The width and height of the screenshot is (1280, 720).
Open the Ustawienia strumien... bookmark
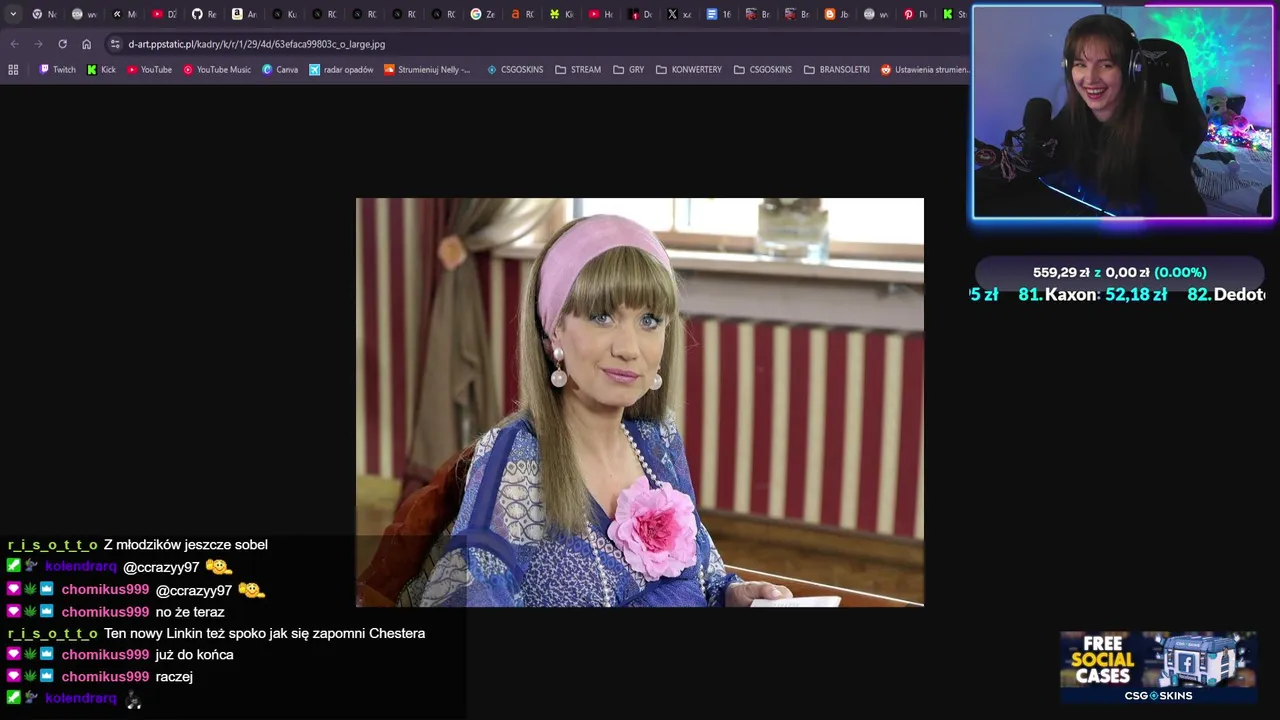[x=925, y=70]
